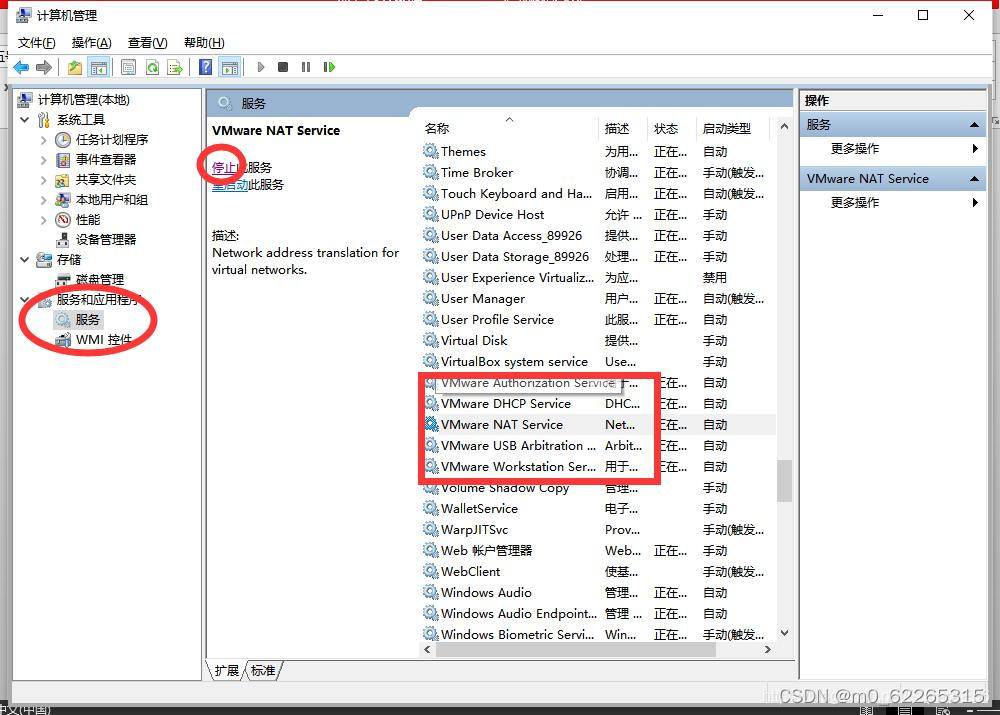This screenshot has height=715, width=1000.
Task: Click the services list vertical scrollbar thumb
Action: pyautogui.click(x=784, y=481)
